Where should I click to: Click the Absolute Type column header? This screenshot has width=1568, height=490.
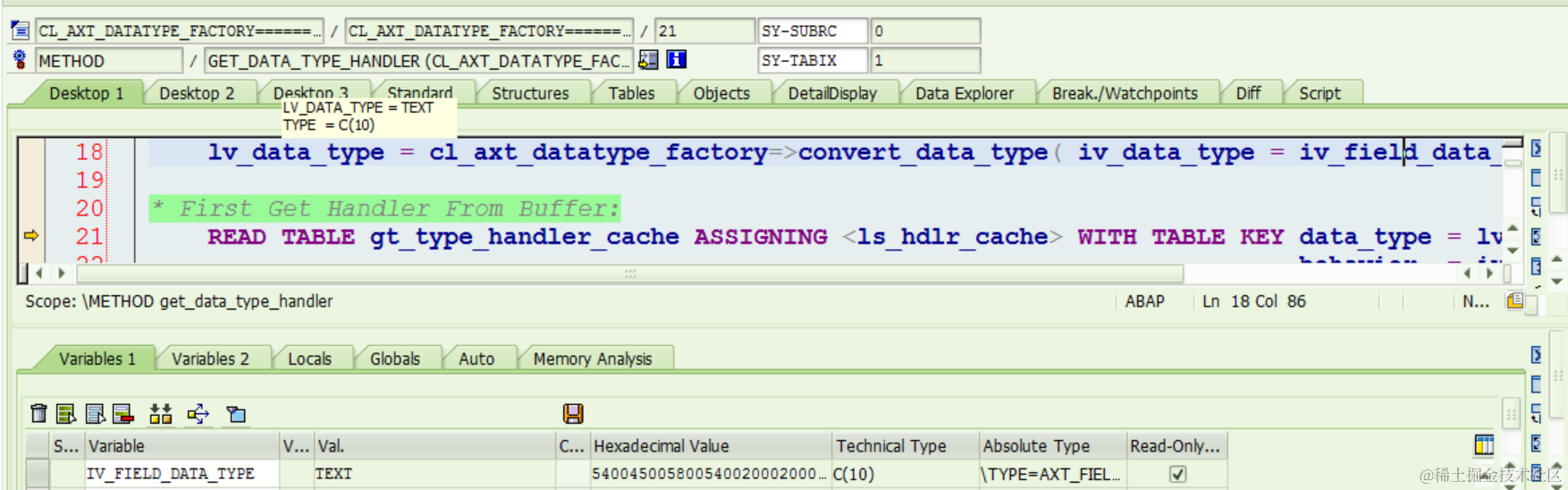(1051, 445)
